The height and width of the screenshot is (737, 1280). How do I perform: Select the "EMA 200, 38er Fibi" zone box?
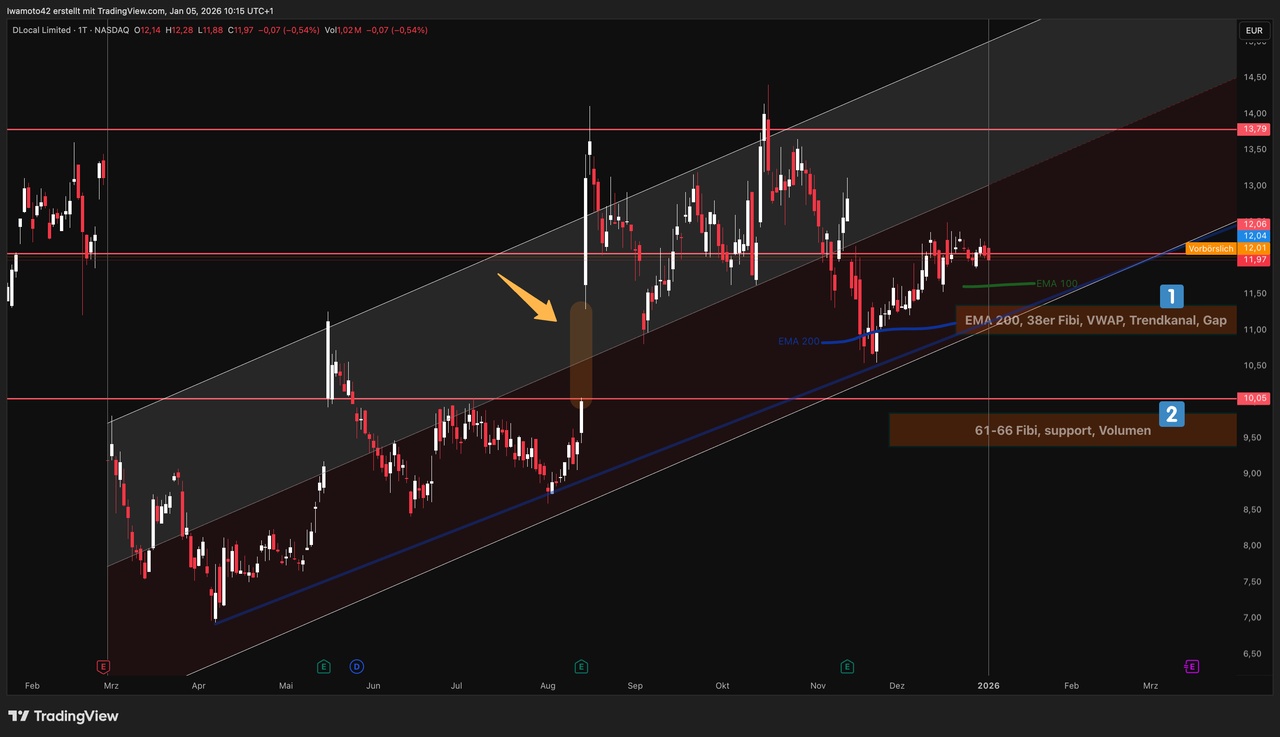1095,320
